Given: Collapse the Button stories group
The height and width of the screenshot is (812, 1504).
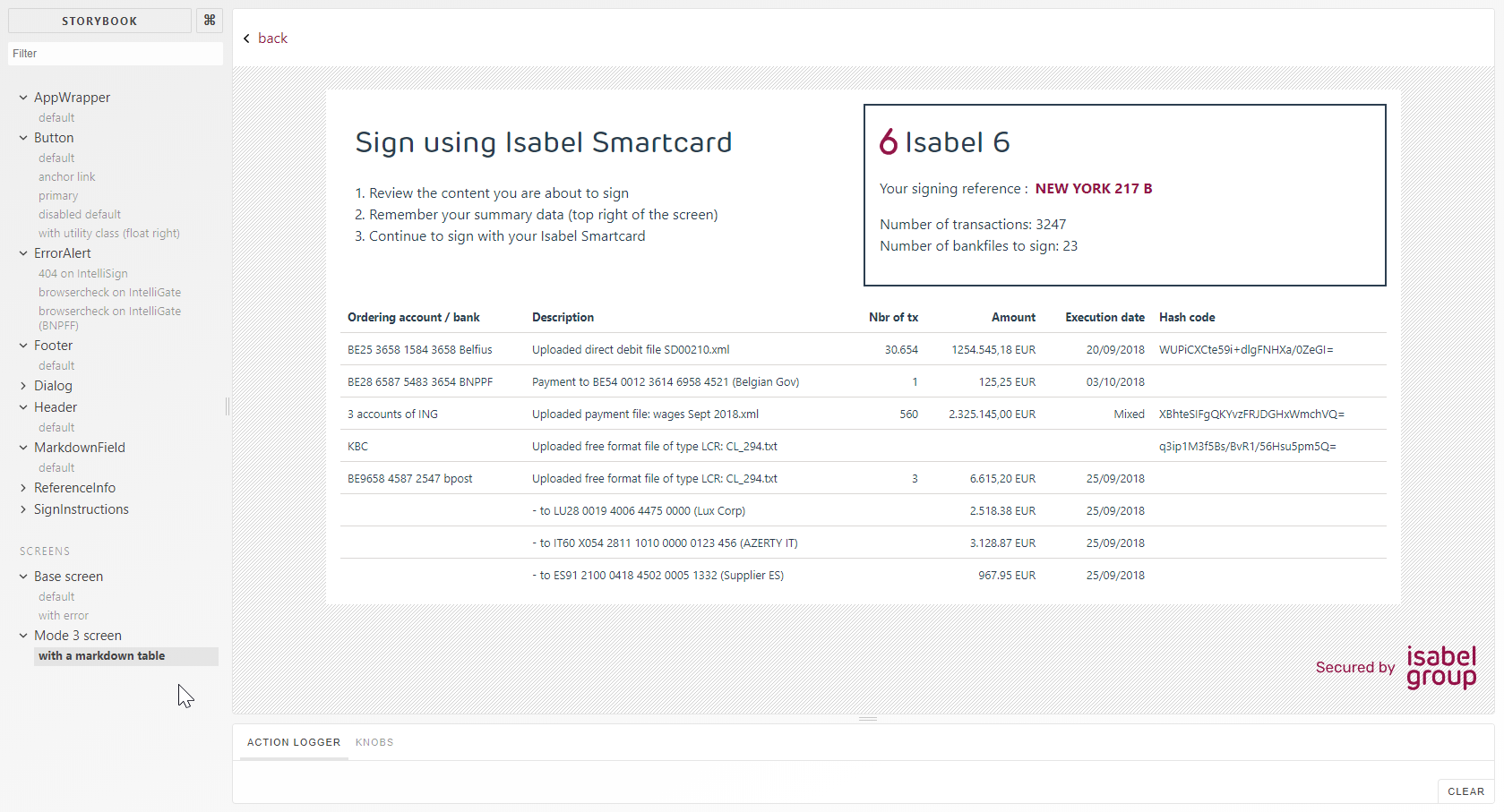Looking at the screenshot, I should click(23, 138).
